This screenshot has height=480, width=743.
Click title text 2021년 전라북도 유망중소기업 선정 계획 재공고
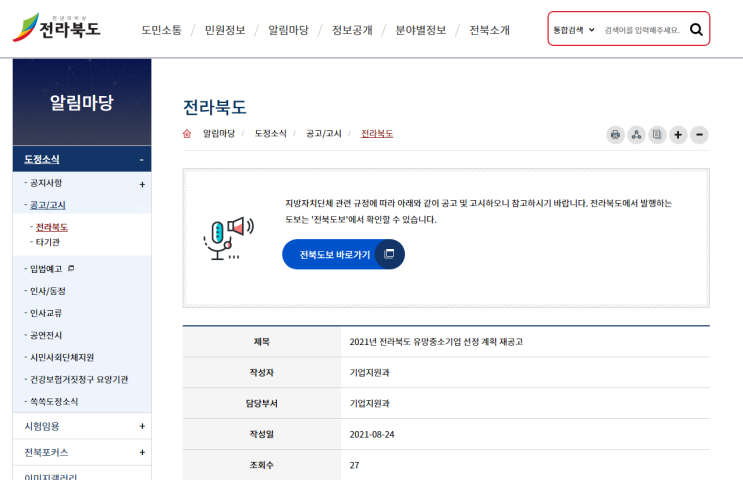[436, 342]
